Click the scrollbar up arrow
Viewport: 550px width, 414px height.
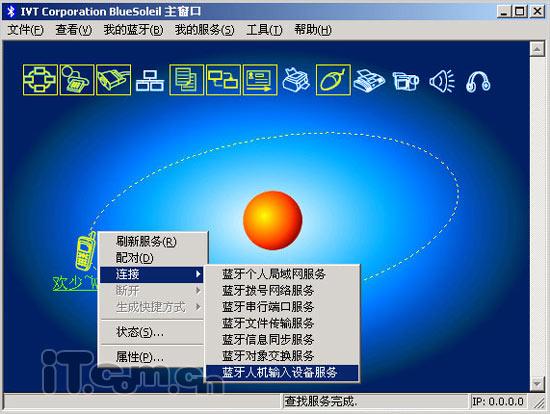coord(537,49)
